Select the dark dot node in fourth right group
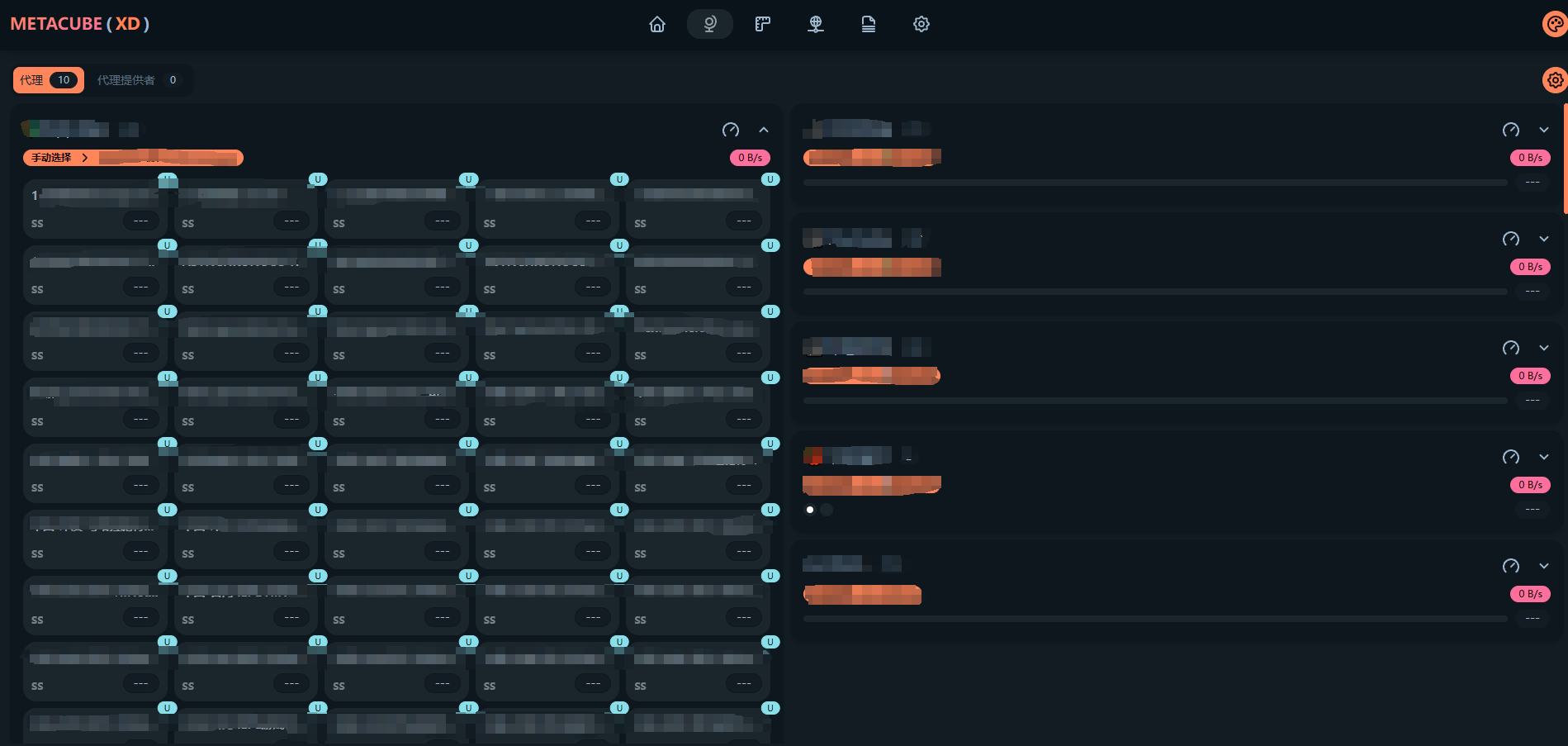 click(827, 510)
